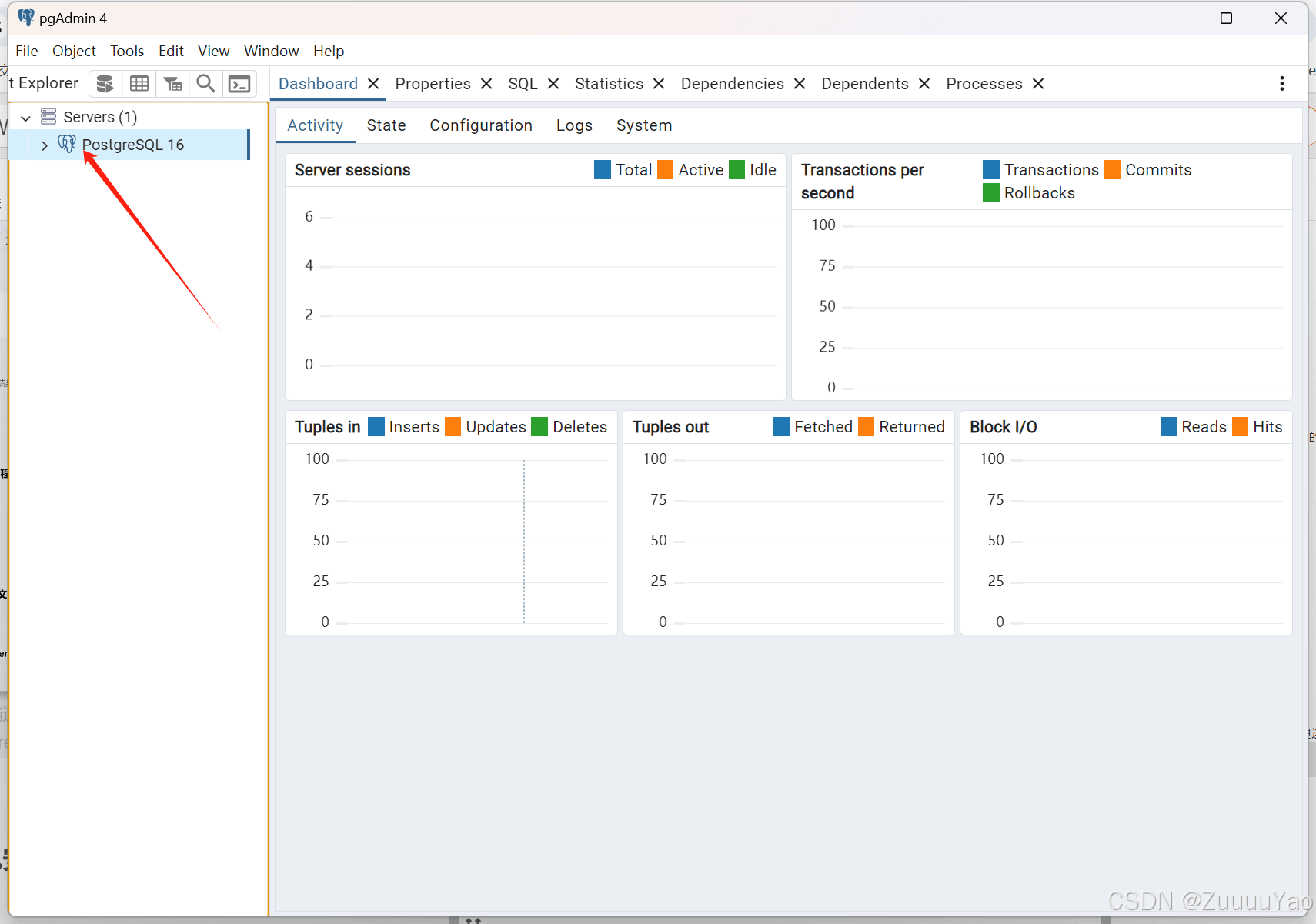Select PostgreSQL 16 in the tree

129,145
